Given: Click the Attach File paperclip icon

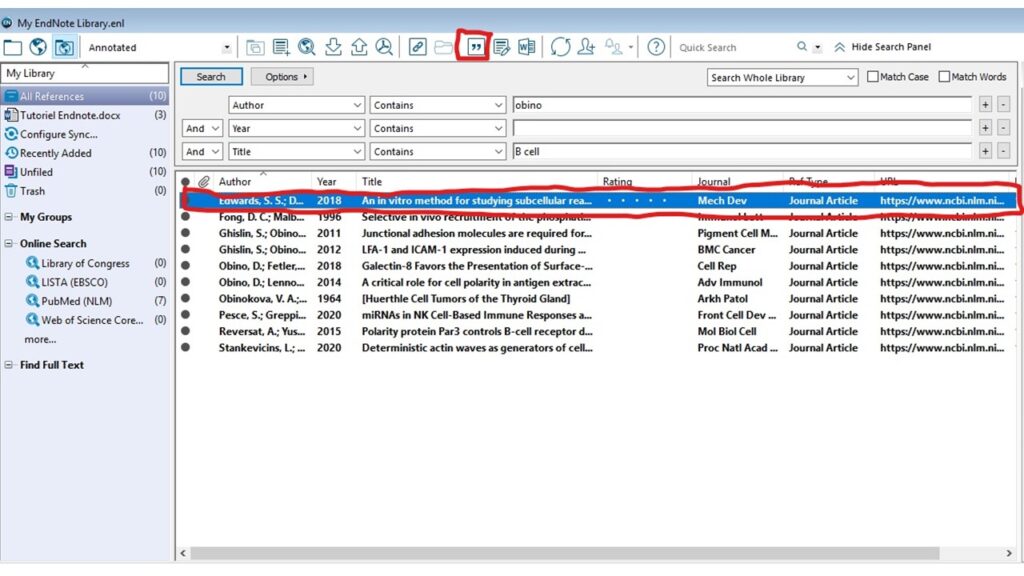Looking at the screenshot, I should 417,47.
